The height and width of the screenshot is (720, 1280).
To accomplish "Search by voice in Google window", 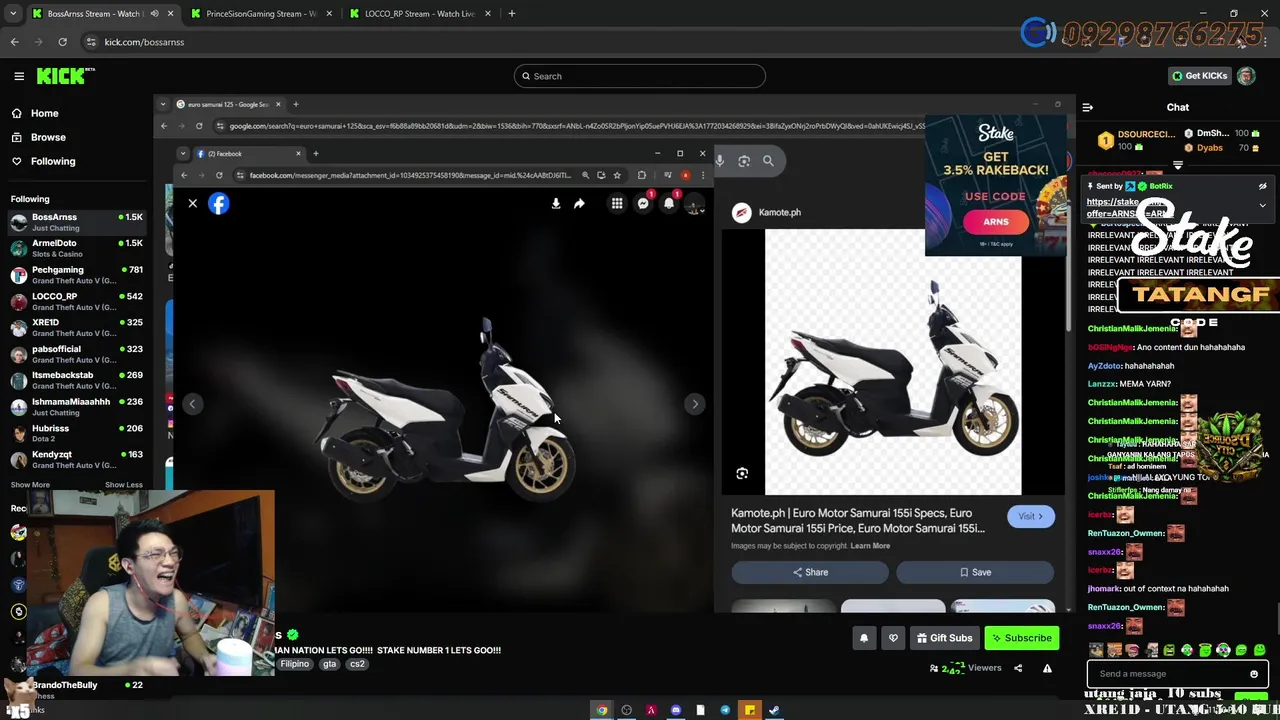I will (x=719, y=161).
